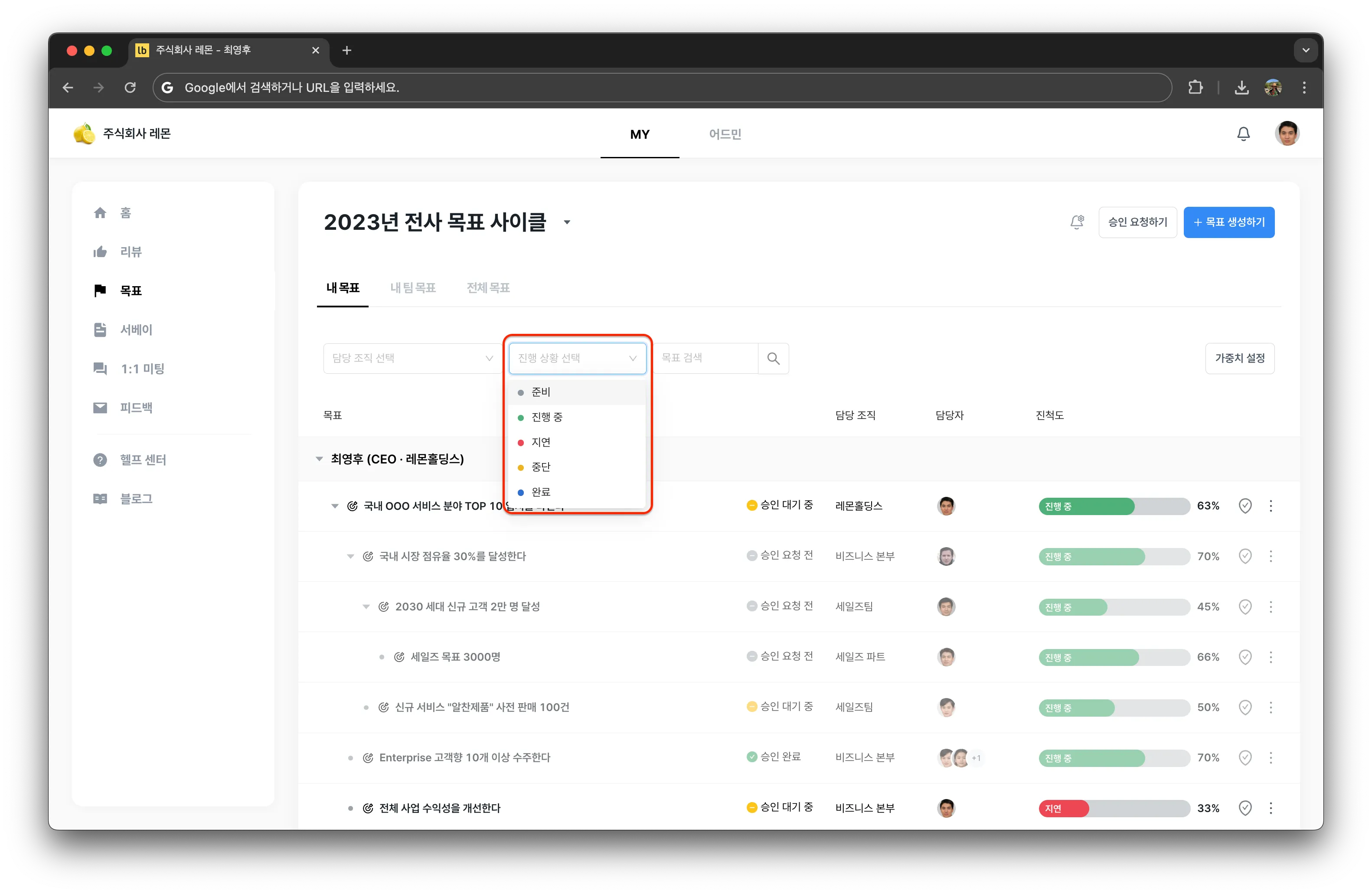This screenshot has width=1372, height=894.
Task: Open the 담당 조직 선택 dropdown
Action: [x=412, y=359]
